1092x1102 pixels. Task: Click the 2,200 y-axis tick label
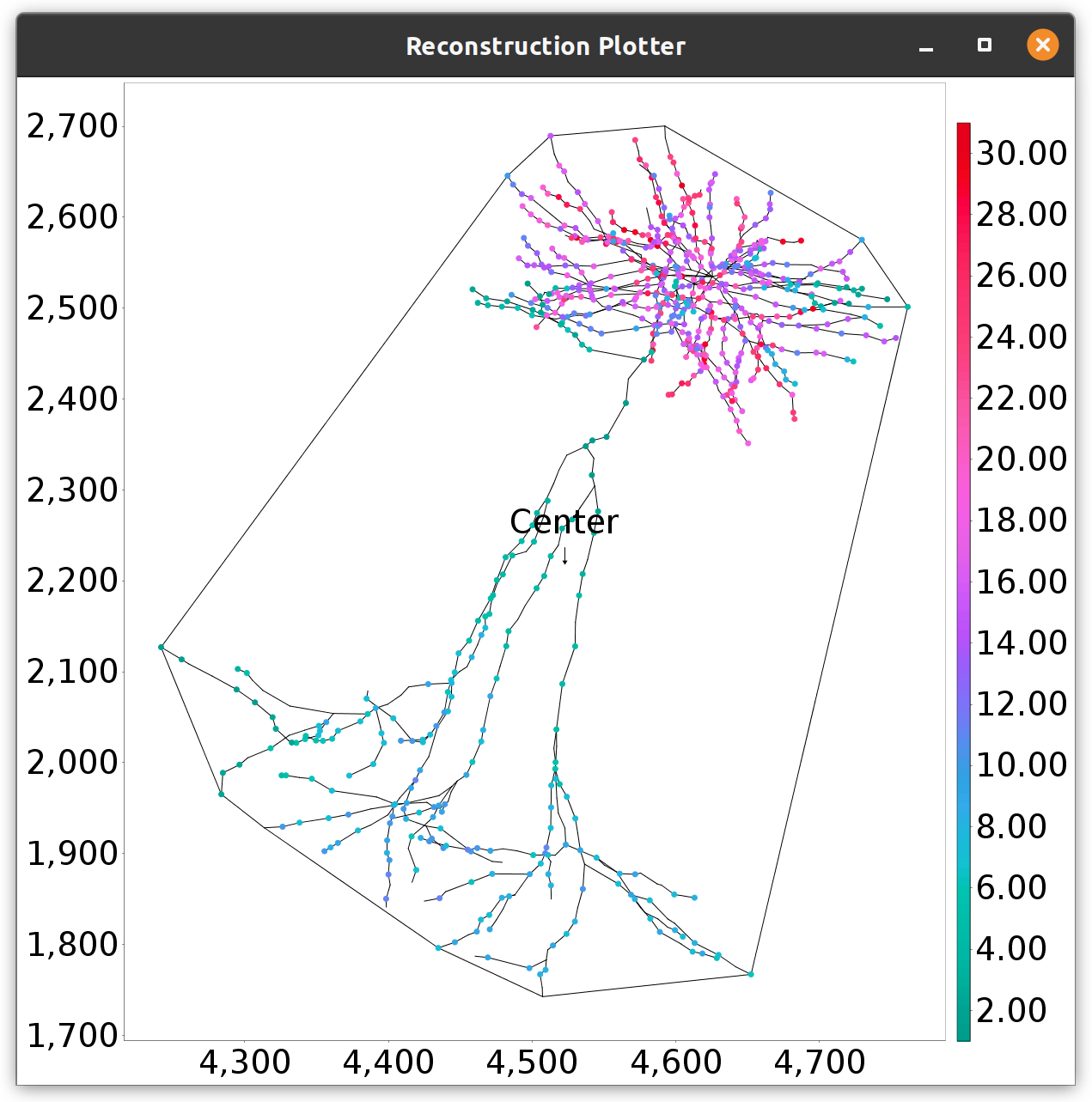(72, 581)
